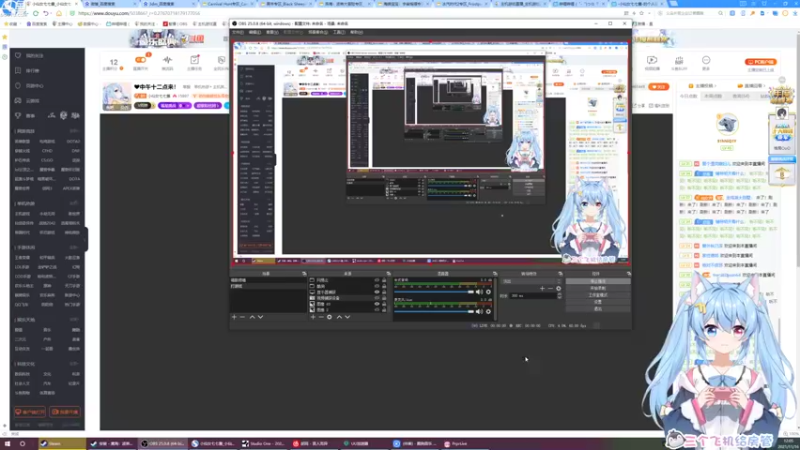
Task: Switch to Steam on Windows taskbar
Action: coord(62,444)
